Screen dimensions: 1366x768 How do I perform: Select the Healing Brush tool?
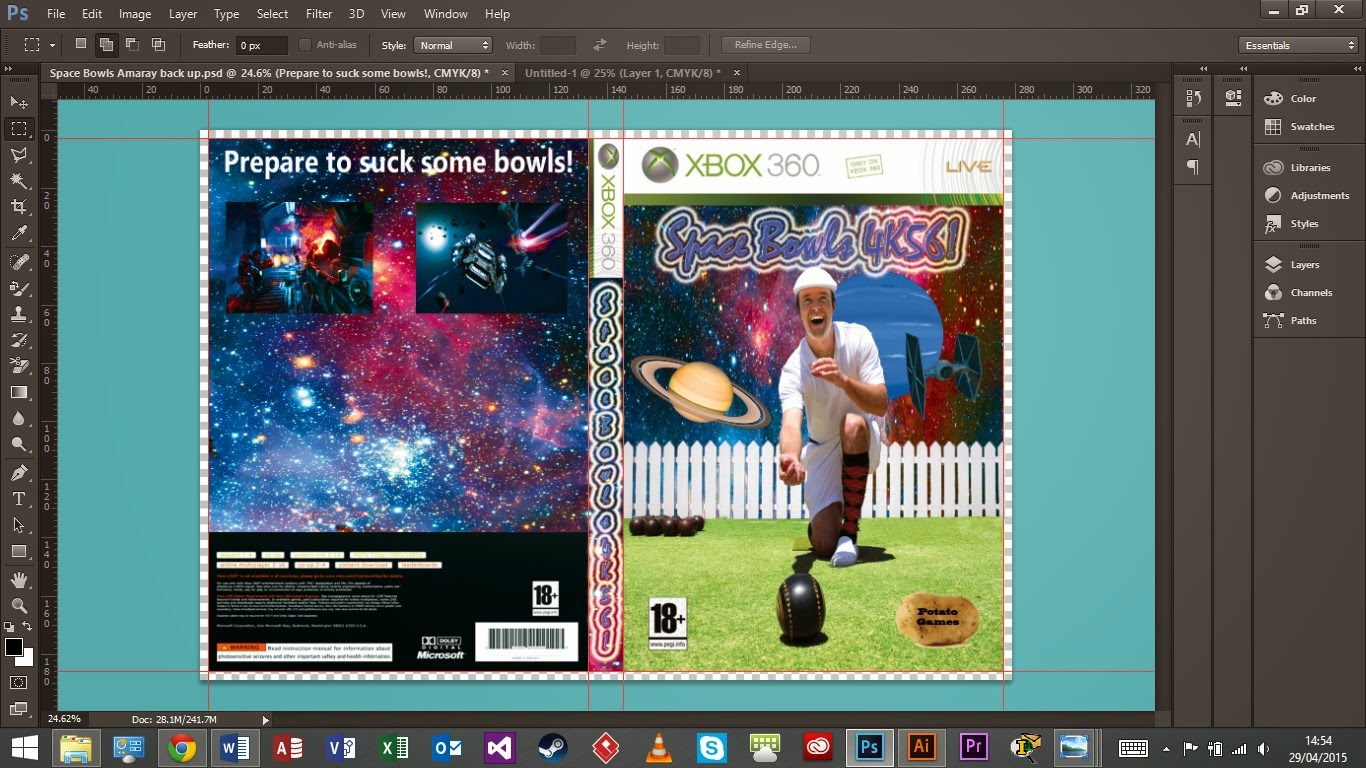point(19,262)
